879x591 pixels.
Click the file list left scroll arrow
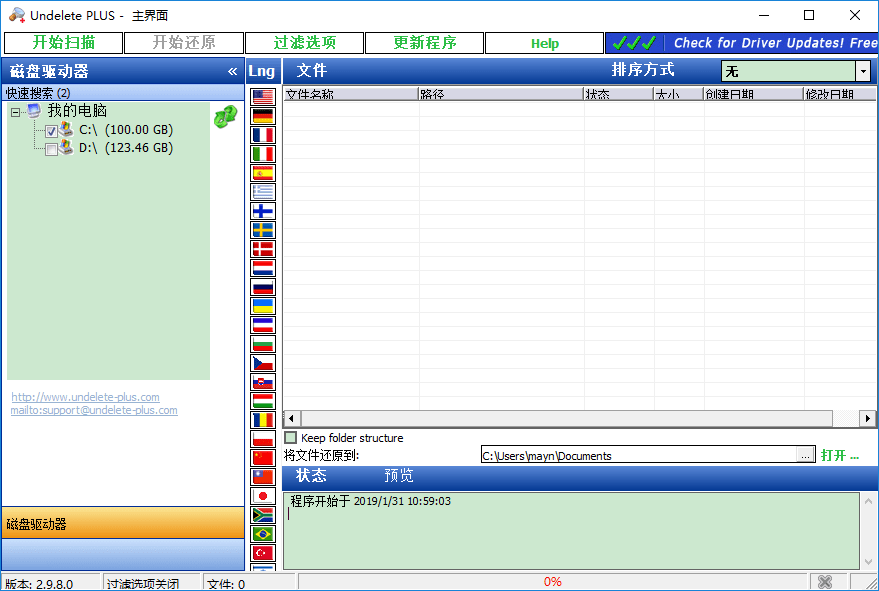(291, 418)
